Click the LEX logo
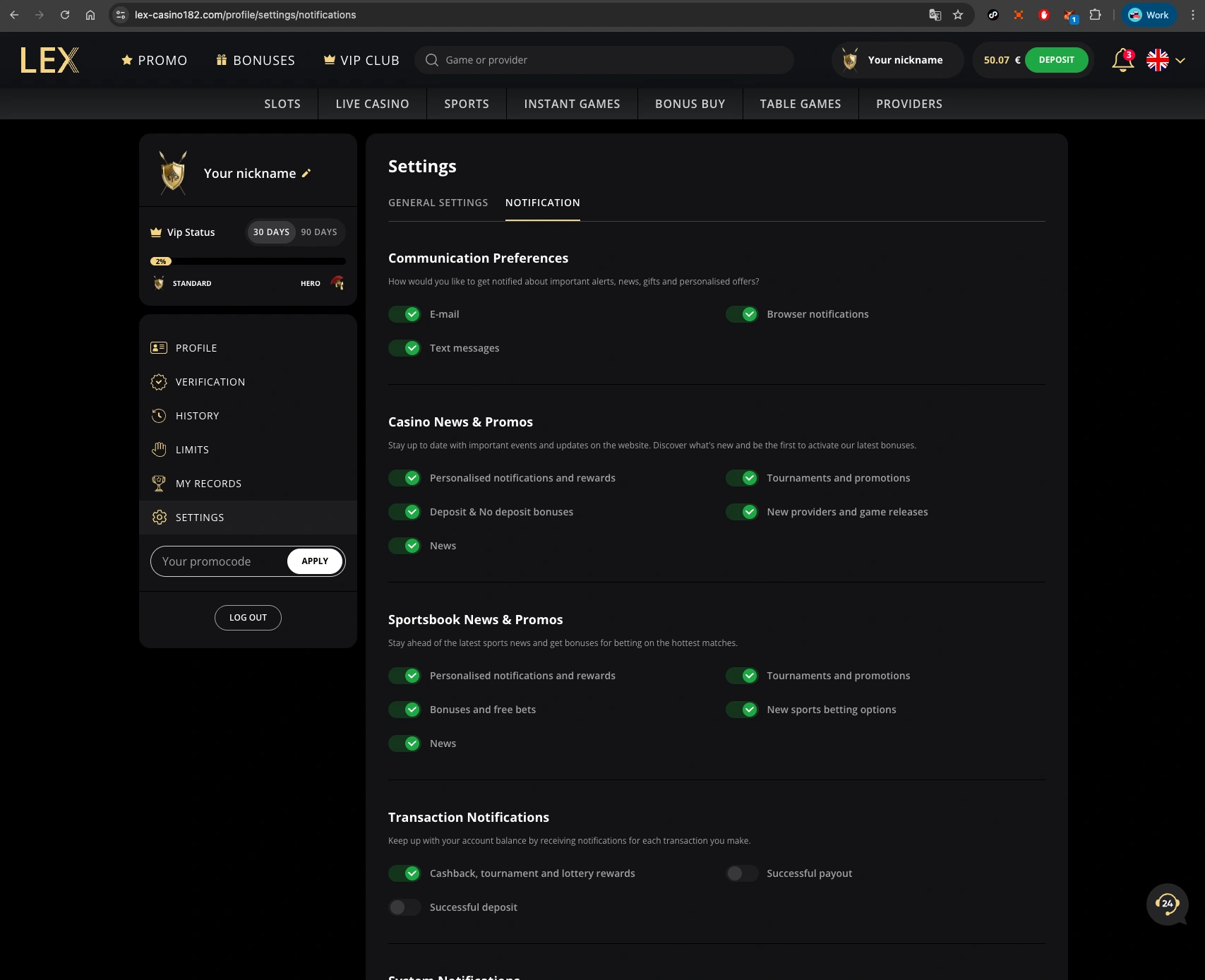Viewport: 1205px width, 980px height. click(49, 60)
